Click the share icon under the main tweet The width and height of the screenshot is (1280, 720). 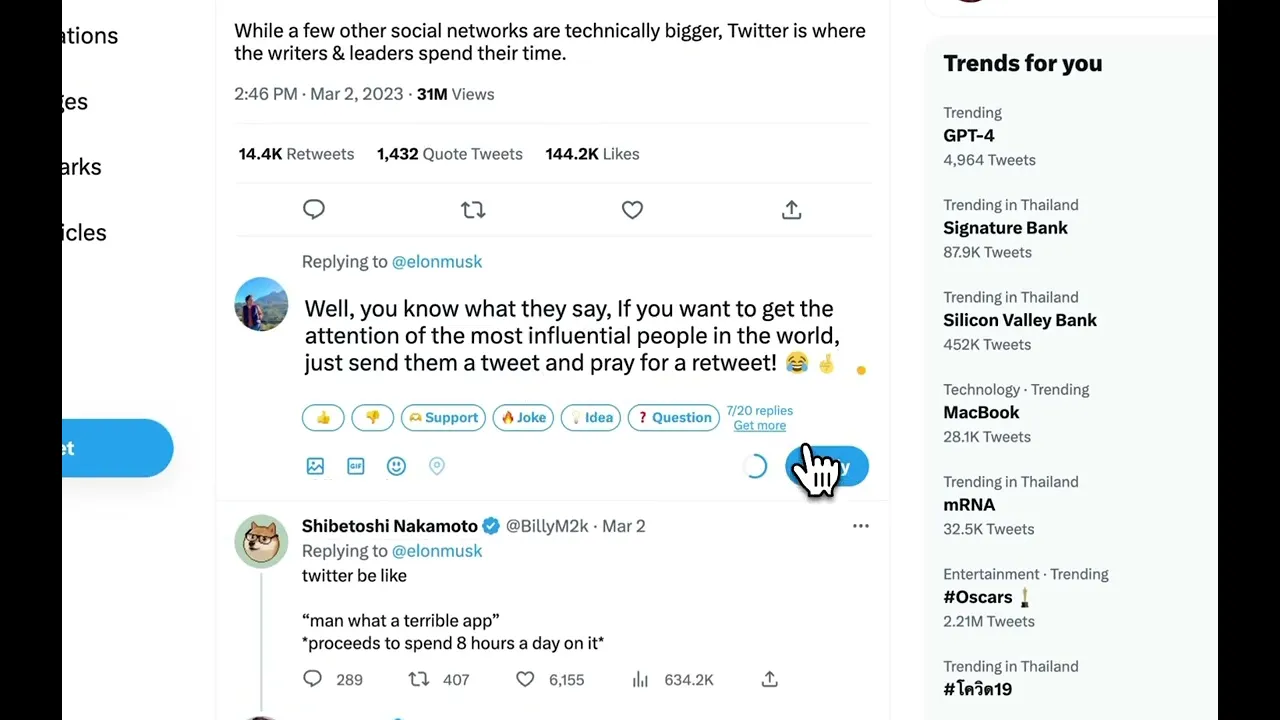(x=791, y=210)
